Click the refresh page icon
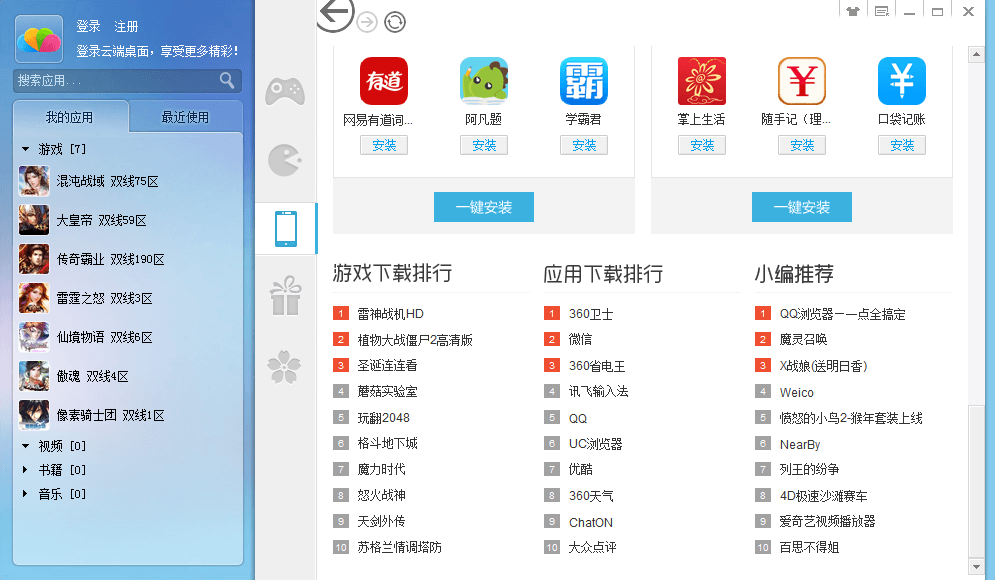Image resolution: width=995 pixels, height=580 pixels. [x=395, y=22]
